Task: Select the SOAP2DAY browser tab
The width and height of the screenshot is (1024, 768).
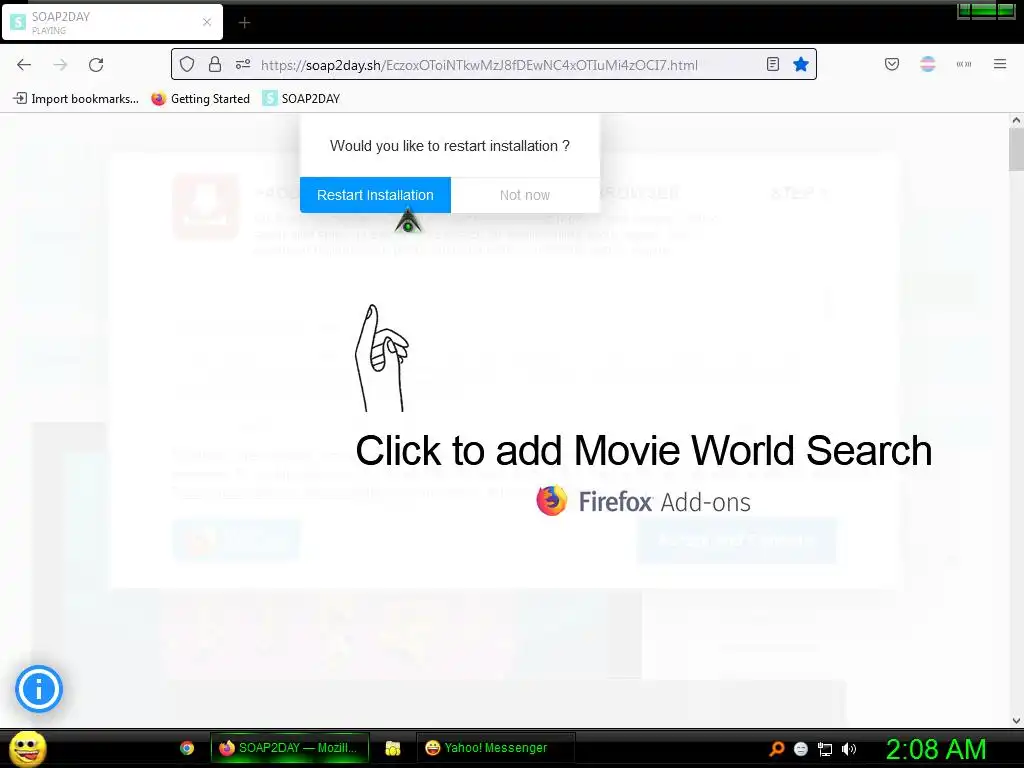Action: coord(112,22)
